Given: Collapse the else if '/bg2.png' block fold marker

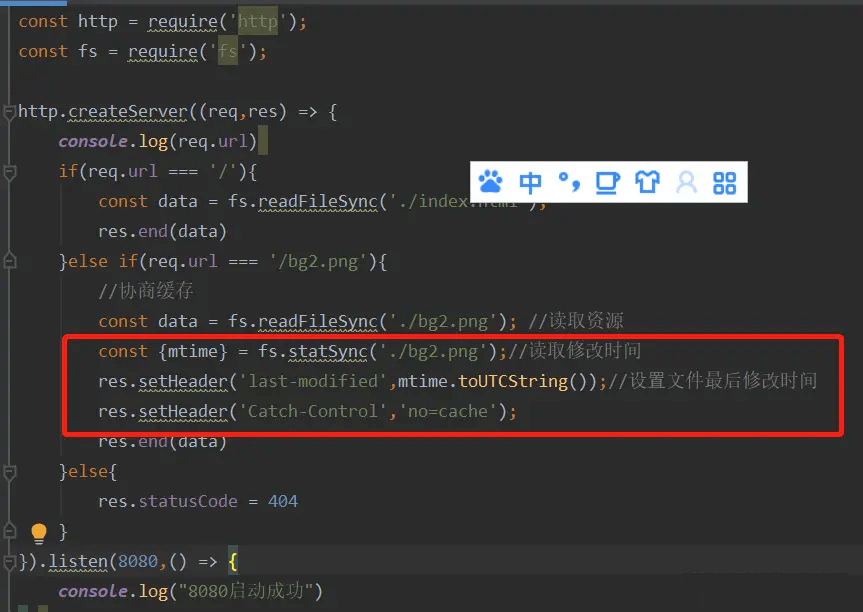Looking at the screenshot, I should [10, 262].
